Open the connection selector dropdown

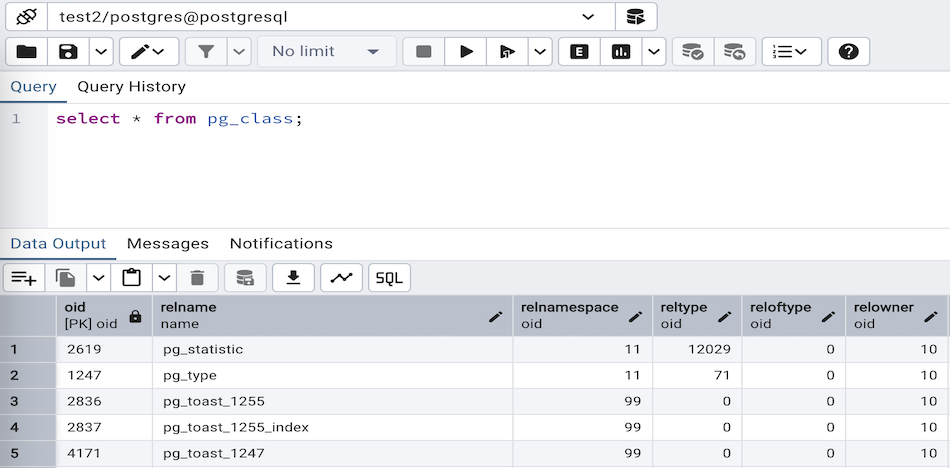(588, 17)
